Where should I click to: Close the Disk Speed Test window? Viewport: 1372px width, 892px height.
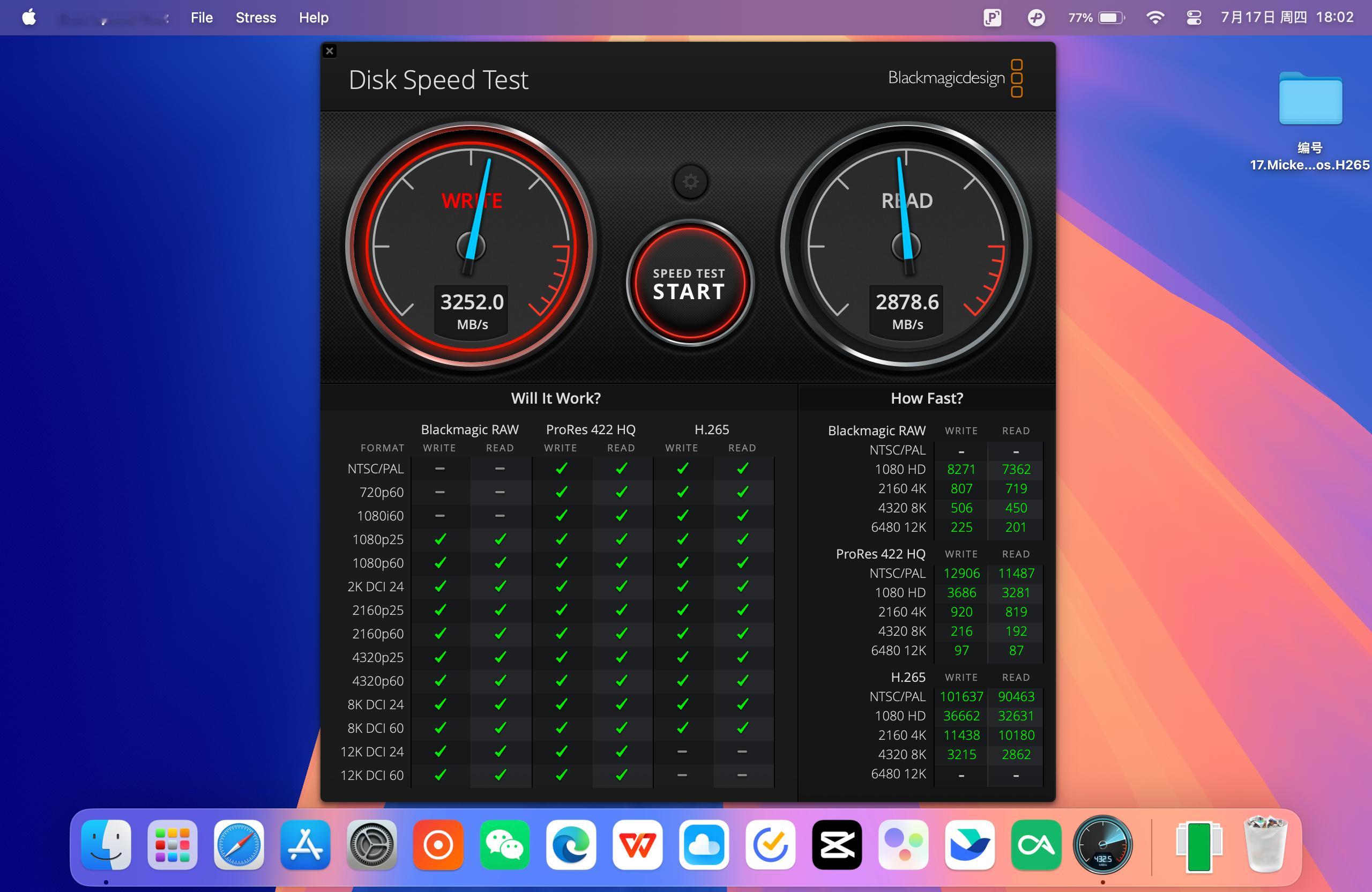(330, 51)
